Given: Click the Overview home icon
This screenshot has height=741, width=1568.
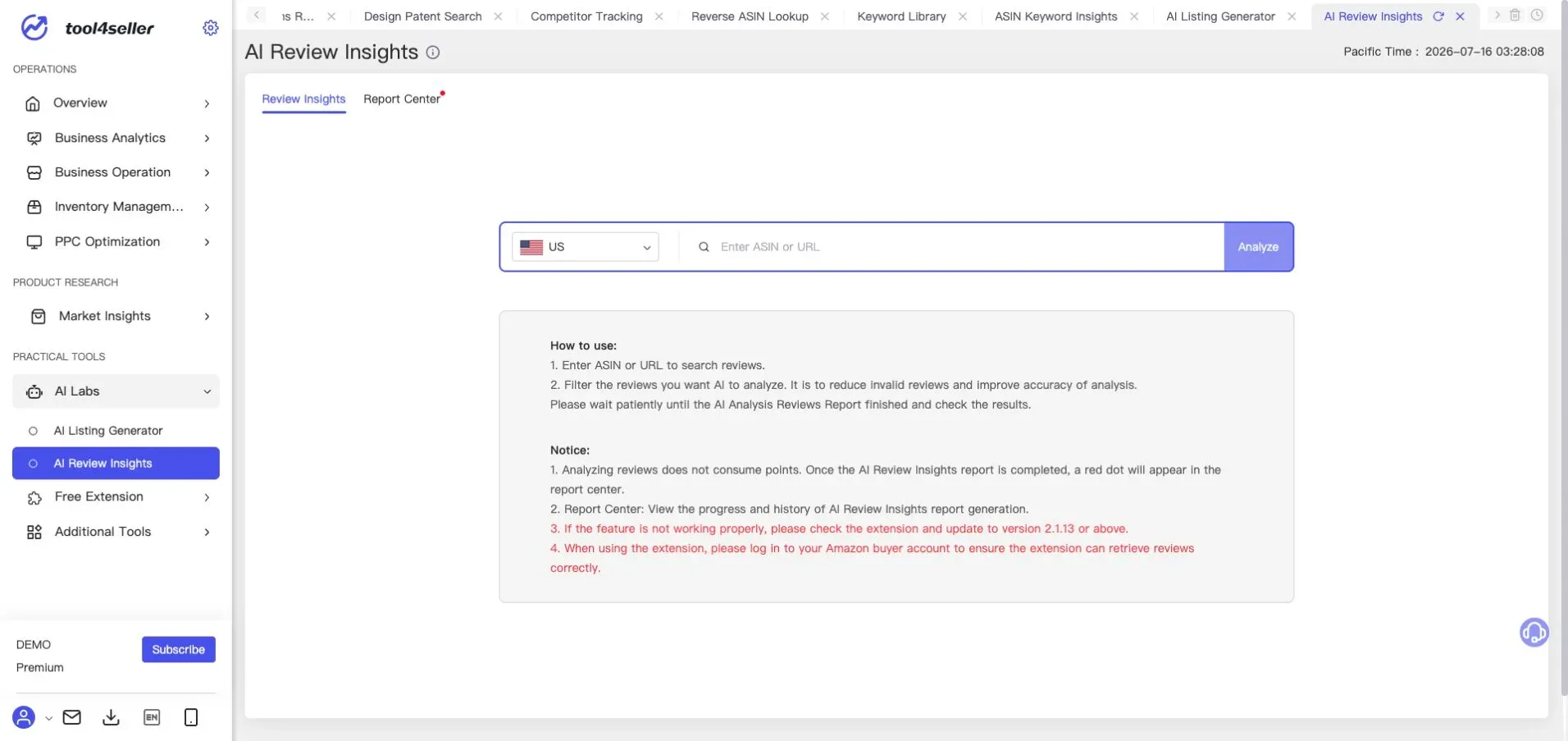Looking at the screenshot, I should 33,103.
